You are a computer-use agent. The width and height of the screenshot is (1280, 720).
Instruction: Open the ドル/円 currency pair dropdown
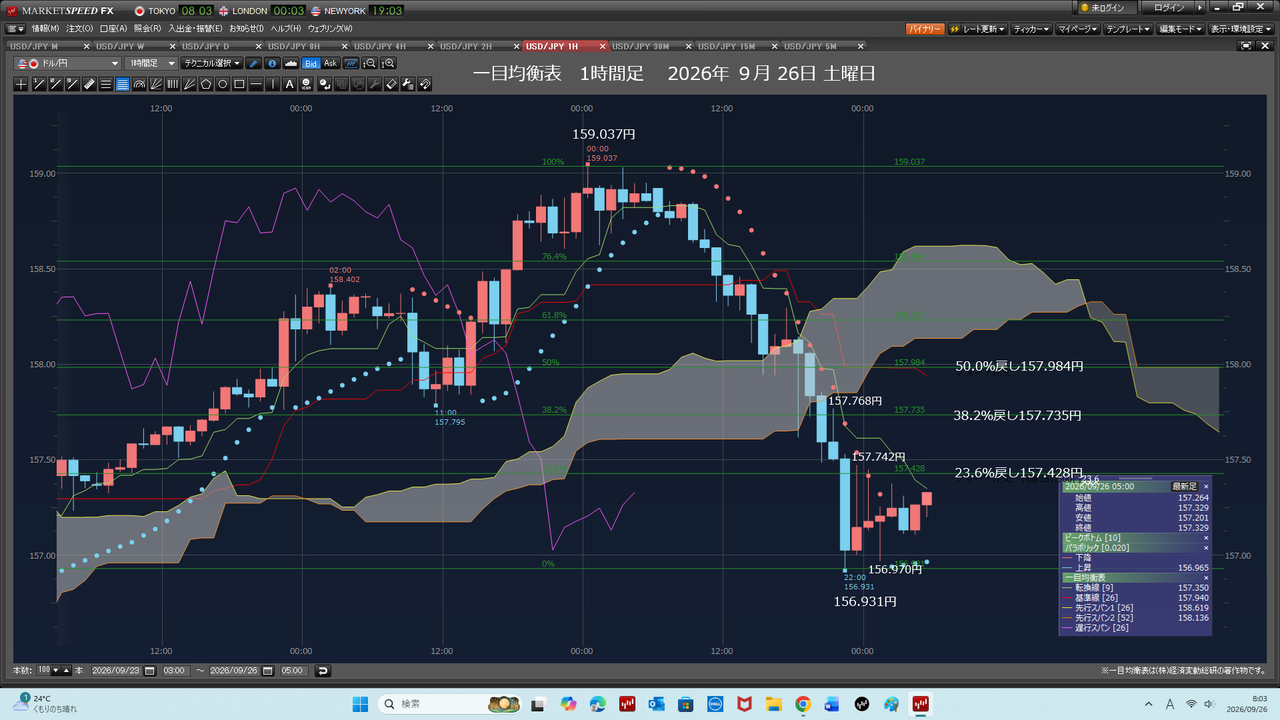[x=67, y=63]
